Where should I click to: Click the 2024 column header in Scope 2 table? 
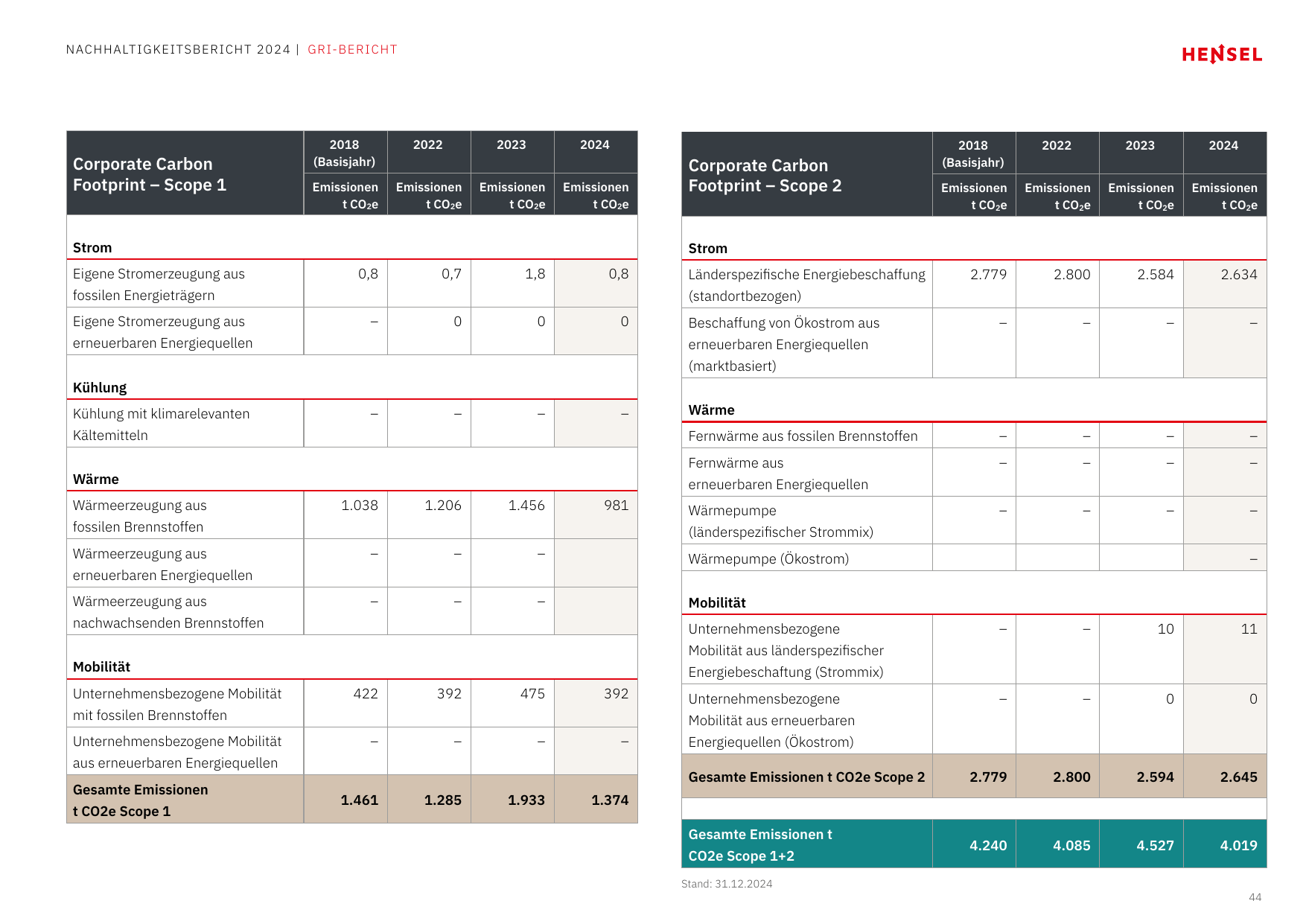click(x=1224, y=146)
